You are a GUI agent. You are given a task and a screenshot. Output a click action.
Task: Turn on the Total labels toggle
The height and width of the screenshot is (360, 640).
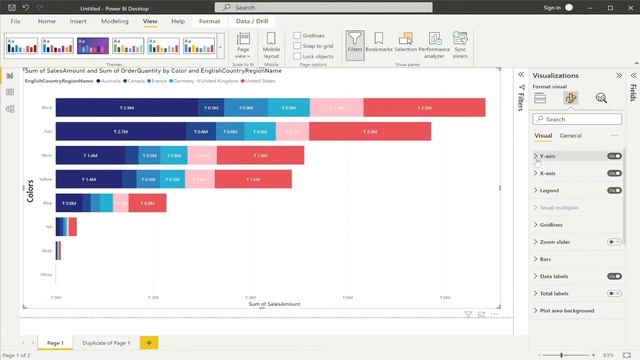614,293
